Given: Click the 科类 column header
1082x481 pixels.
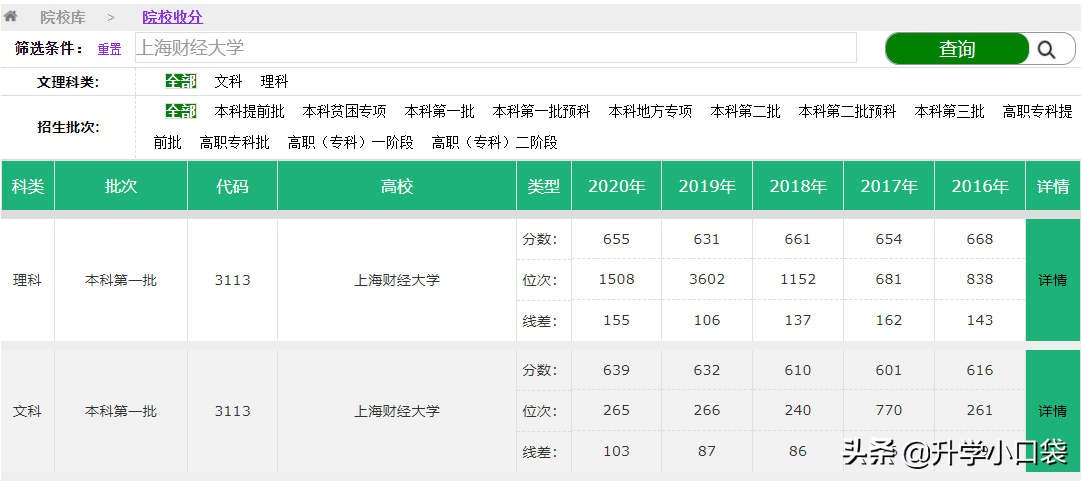Looking at the screenshot, I should click(x=28, y=186).
